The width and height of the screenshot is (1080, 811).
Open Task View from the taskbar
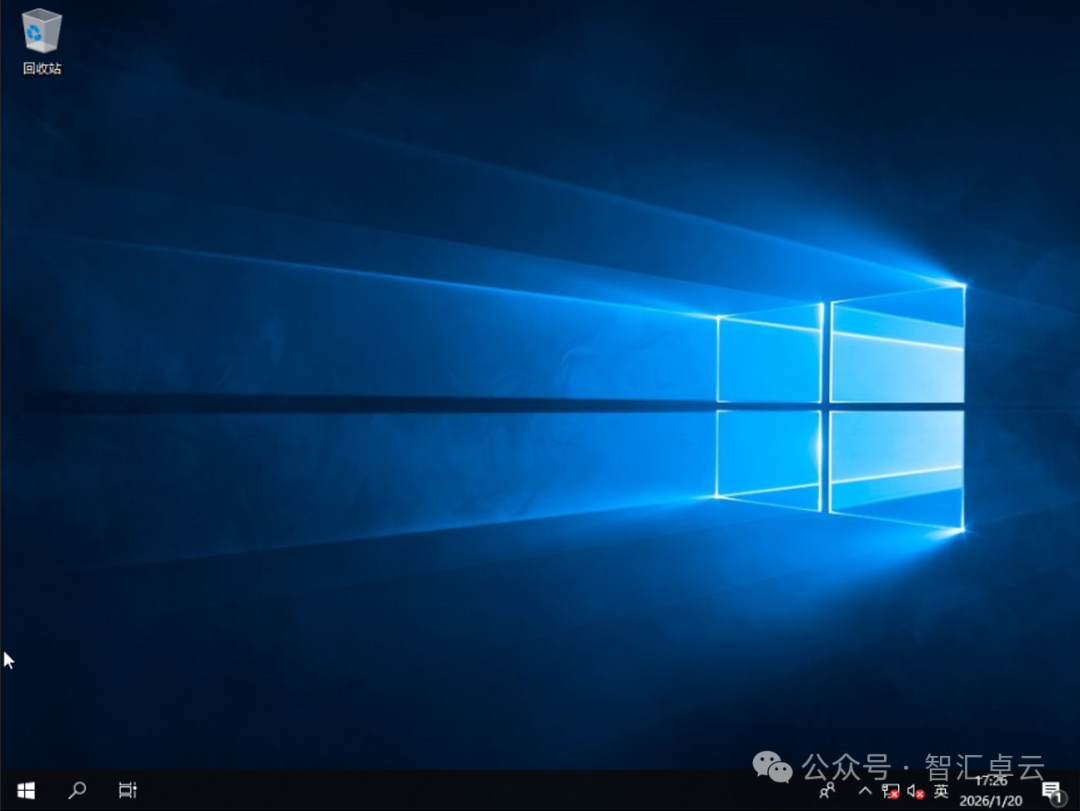pos(127,791)
